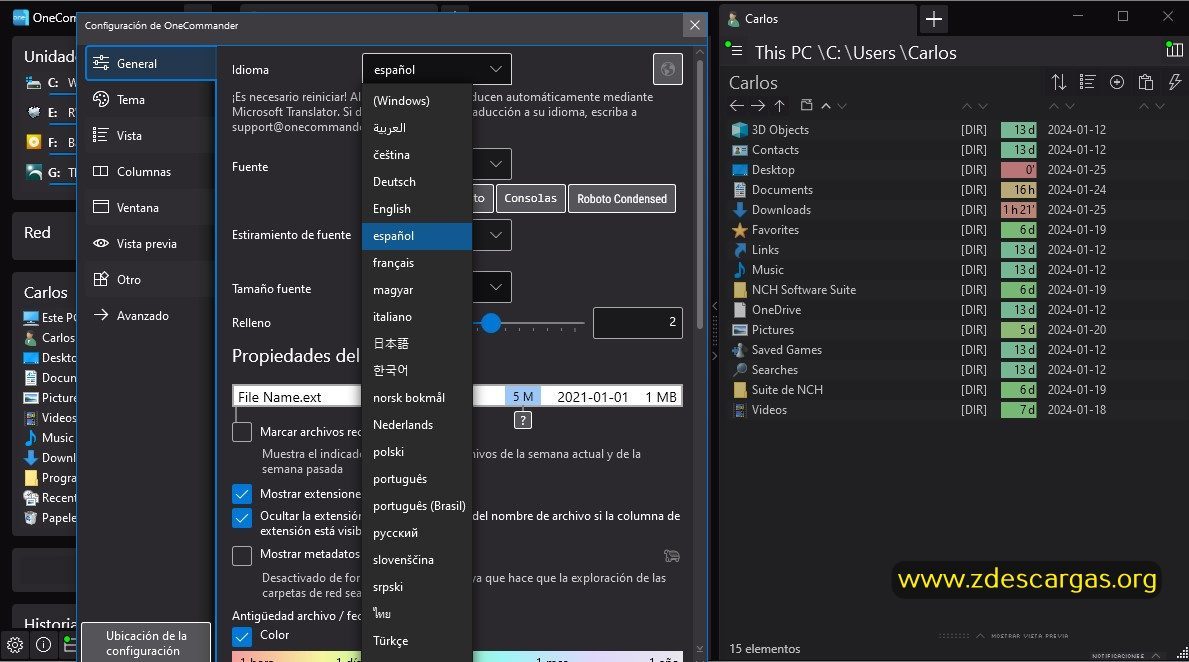Switch to the Vista settings tab

[x=150, y=135]
